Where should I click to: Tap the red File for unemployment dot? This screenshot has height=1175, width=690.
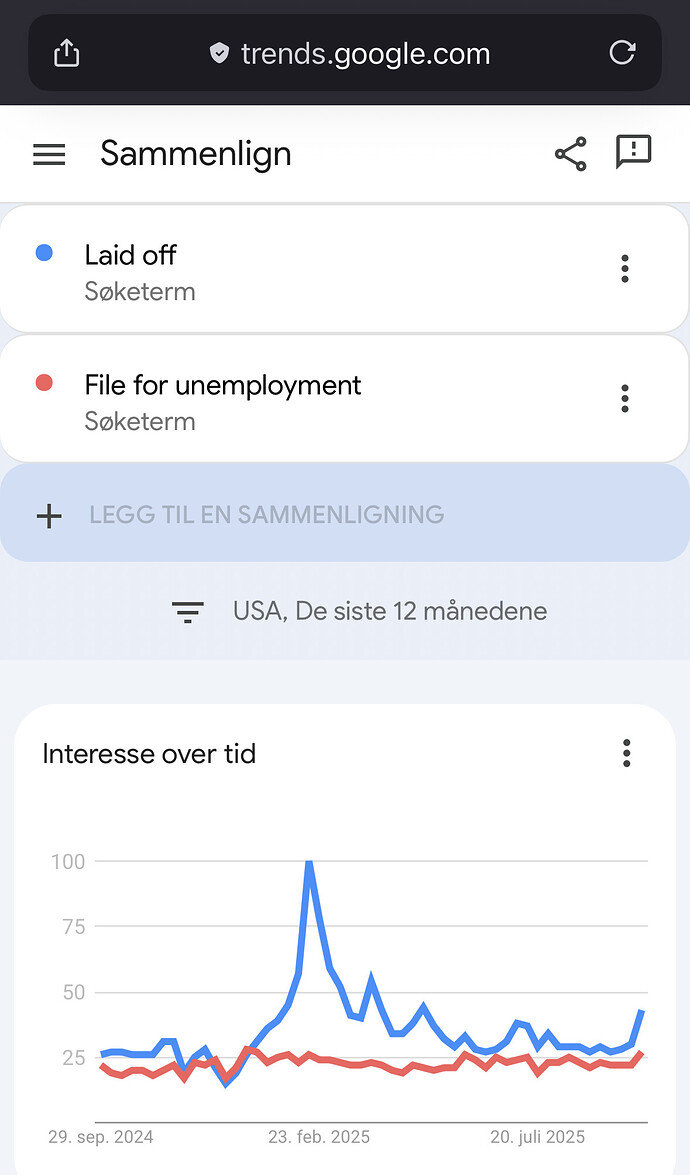pyautogui.click(x=44, y=383)
